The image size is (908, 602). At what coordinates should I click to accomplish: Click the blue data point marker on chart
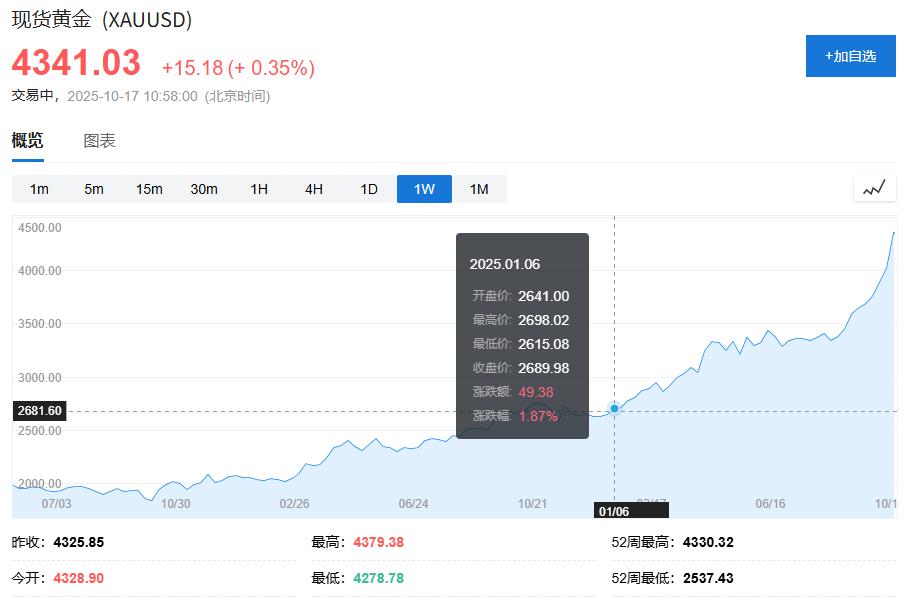point(614,408)
